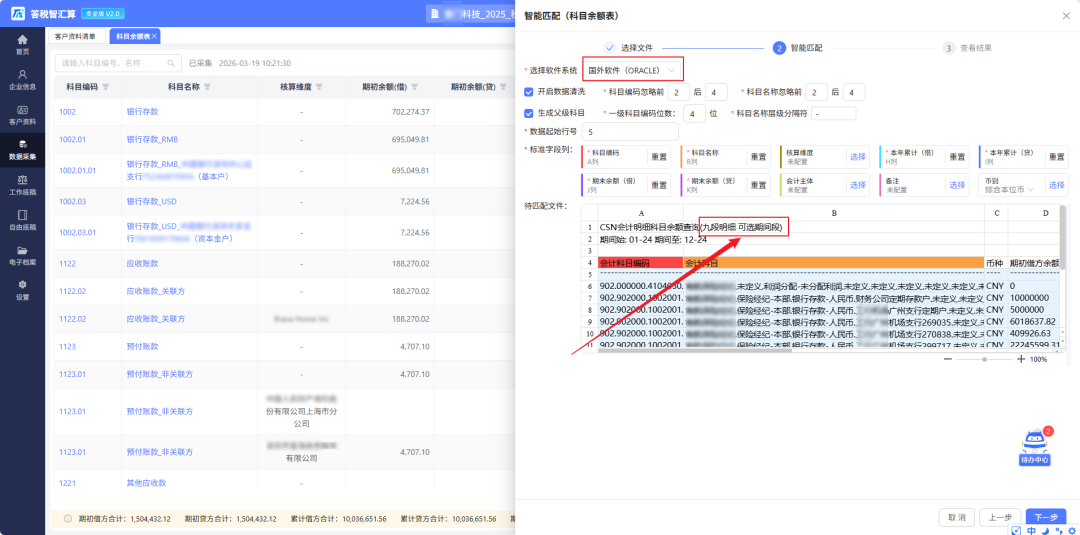Open 工作底稿 in the sidebar
Screen dimensions: 1080x535
point(23,185)
